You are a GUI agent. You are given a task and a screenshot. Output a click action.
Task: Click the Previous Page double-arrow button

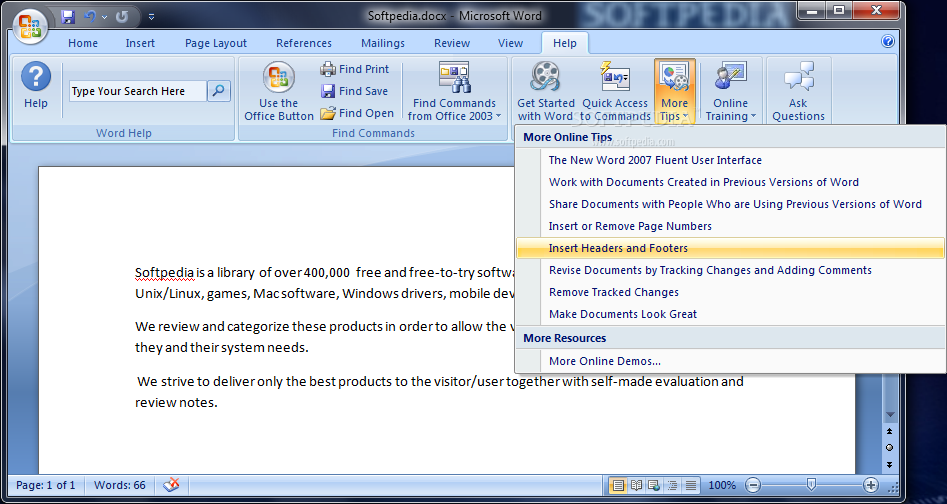point(890,432)
